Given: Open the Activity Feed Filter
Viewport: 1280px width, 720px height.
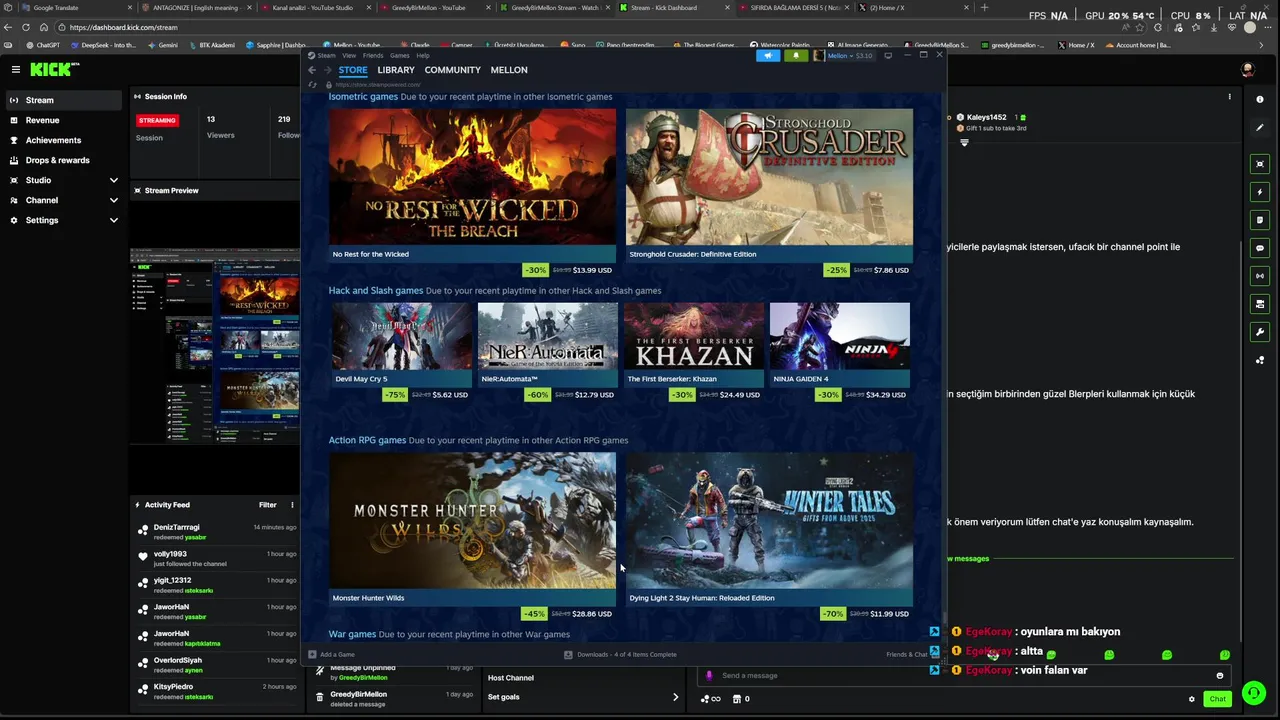Looking at the screenshot, I should [x=268, y=505].
